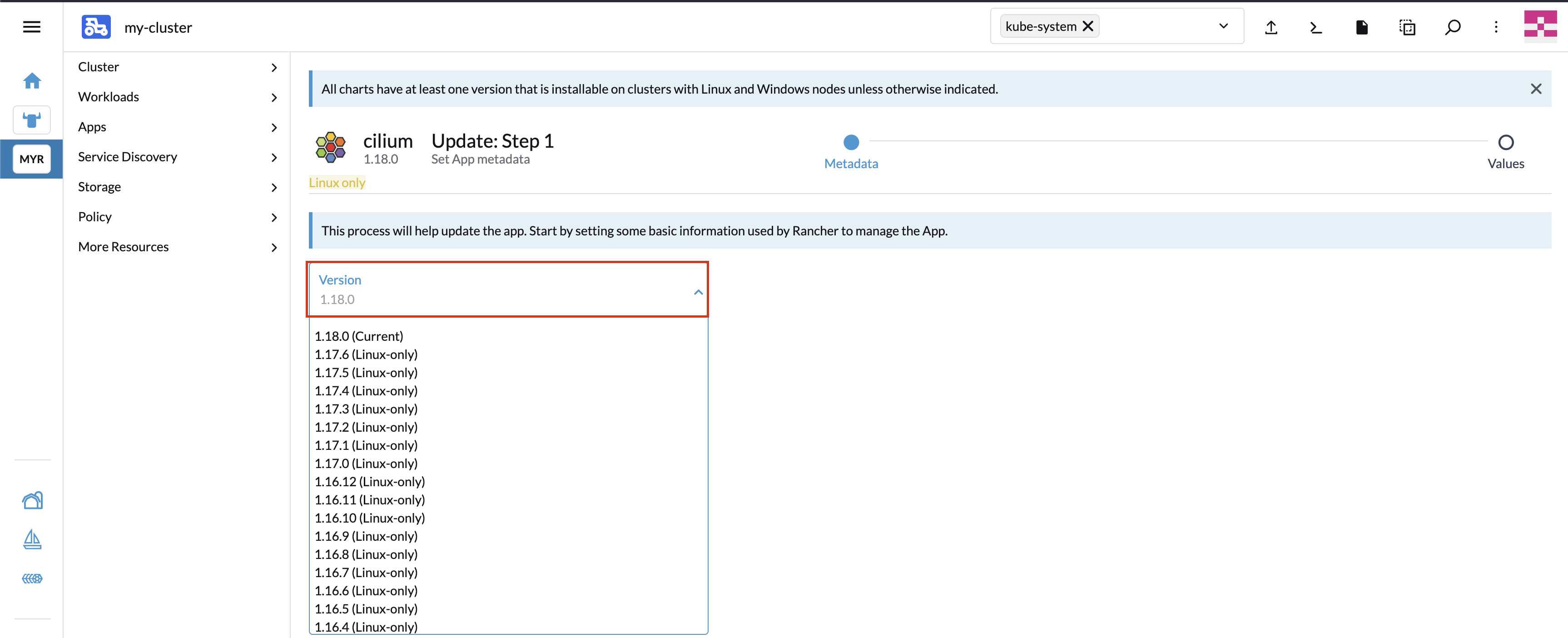Open the Global Settings network icon
Viewport: 1568px width, 638px height.
click(32, 578)
